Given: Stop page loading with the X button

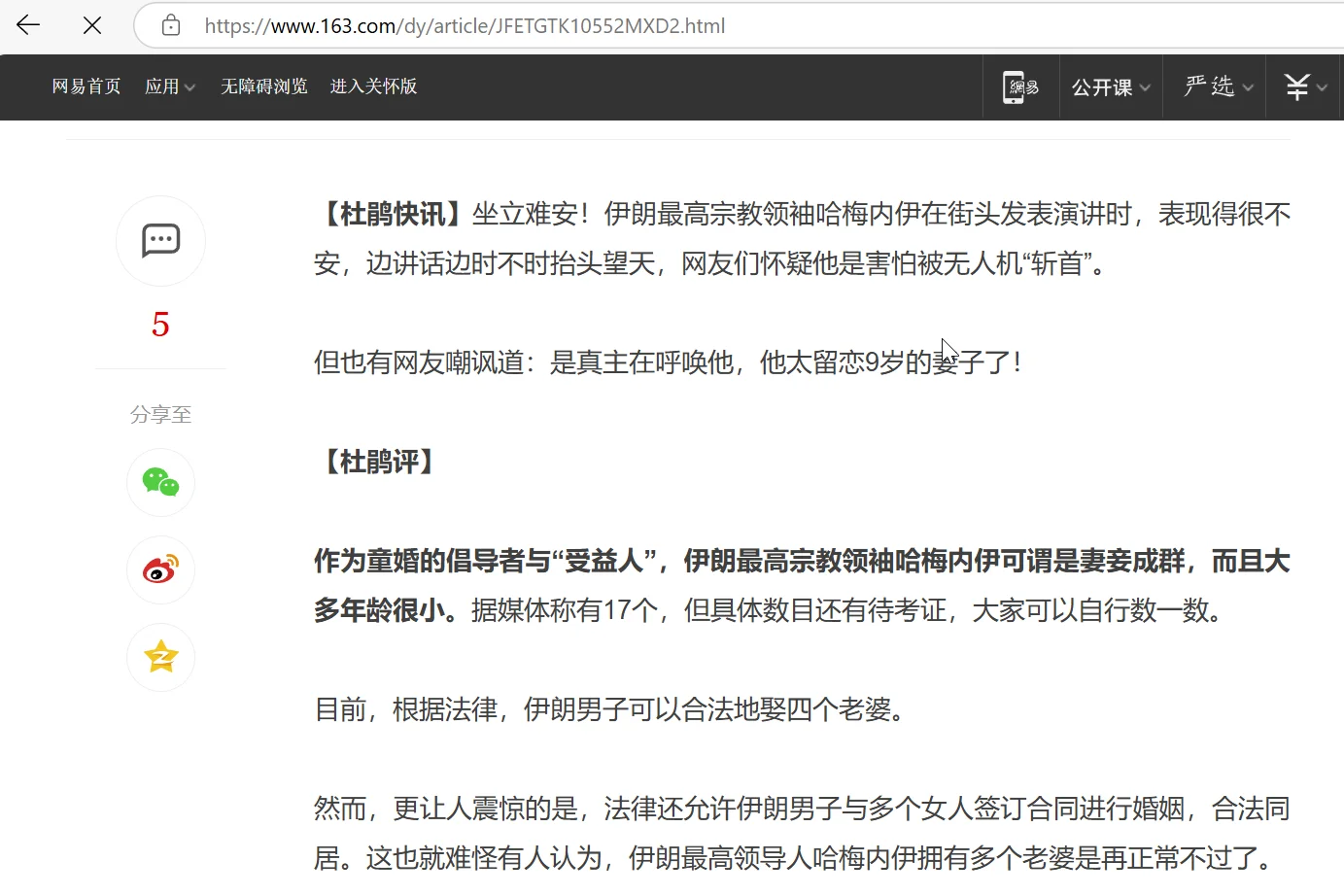Looking at the screenshot, I should click(x=92, y=25).
